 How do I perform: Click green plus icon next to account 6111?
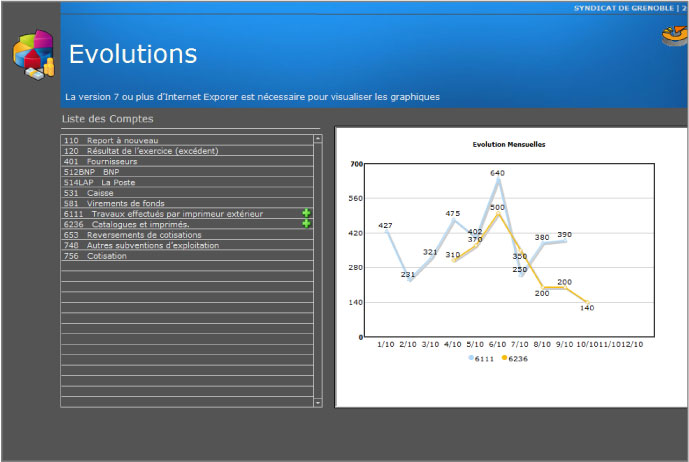click(x=306, y=213)
